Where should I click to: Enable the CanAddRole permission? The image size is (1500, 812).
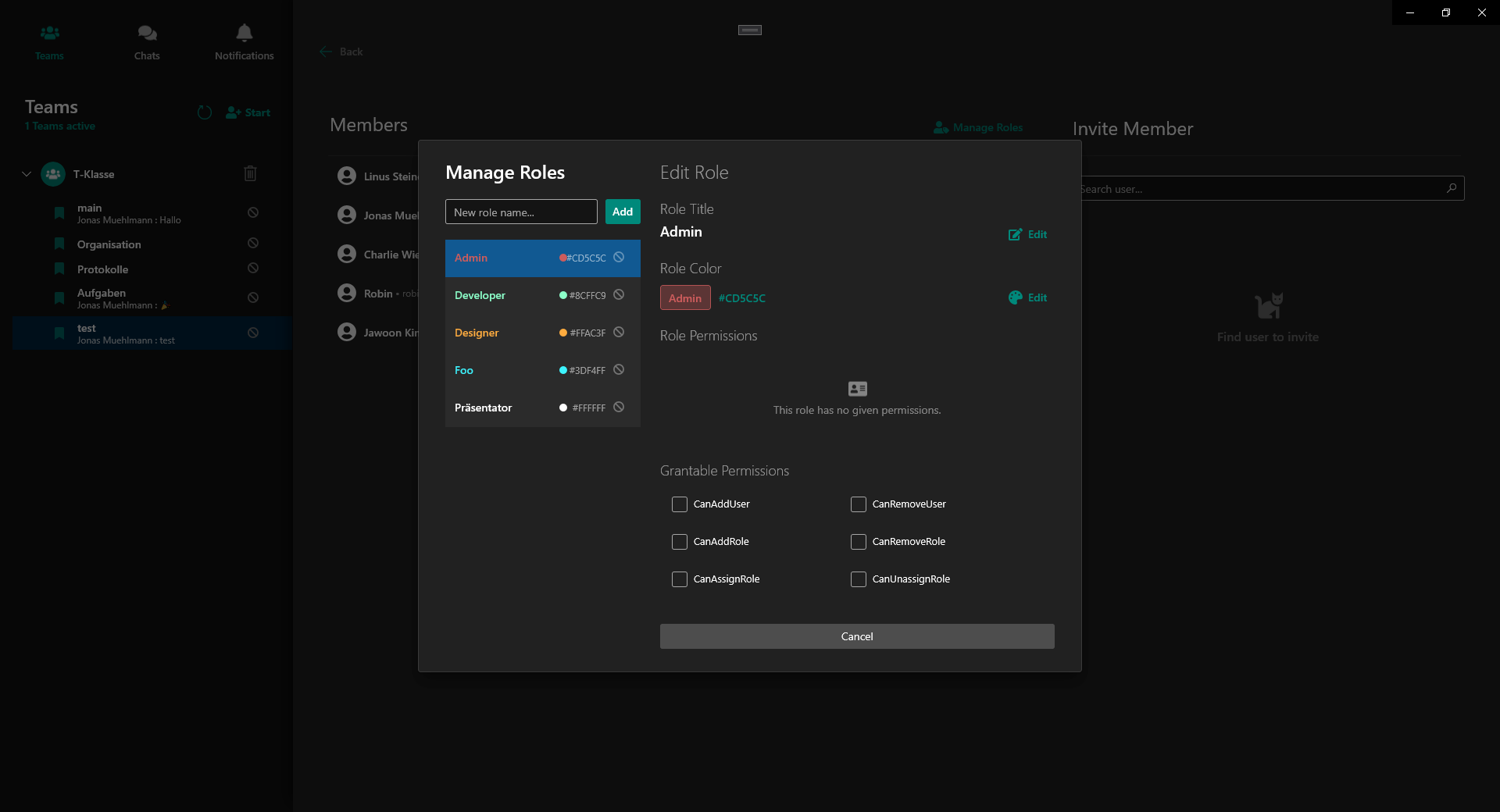pos(680,542)
